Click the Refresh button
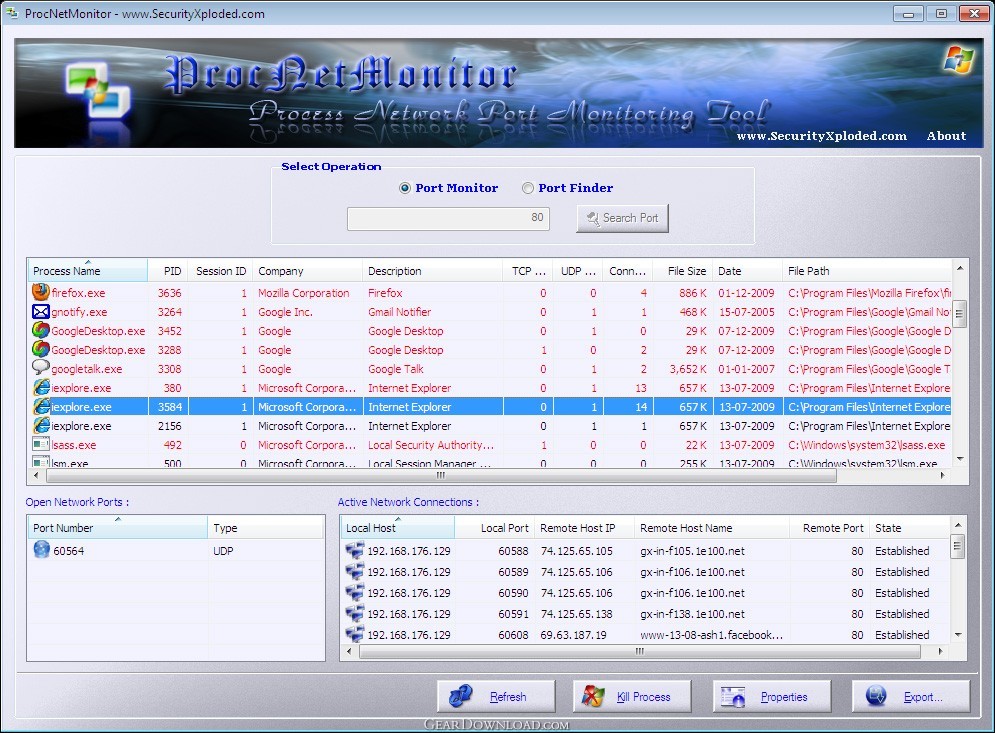The image size is (995, 733). [x=496, y=697]
